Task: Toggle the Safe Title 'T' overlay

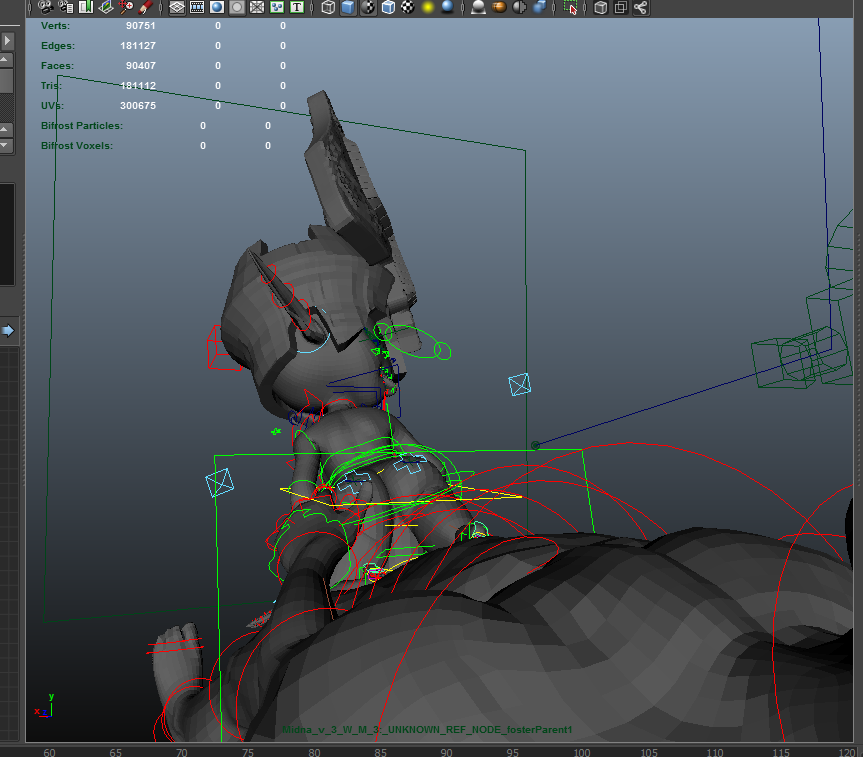Action: tap(297, 7)
